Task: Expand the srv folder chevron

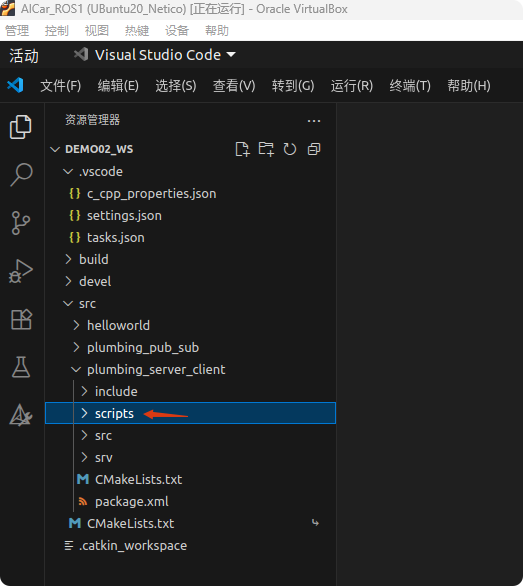Action: click(x=84, y=457)
